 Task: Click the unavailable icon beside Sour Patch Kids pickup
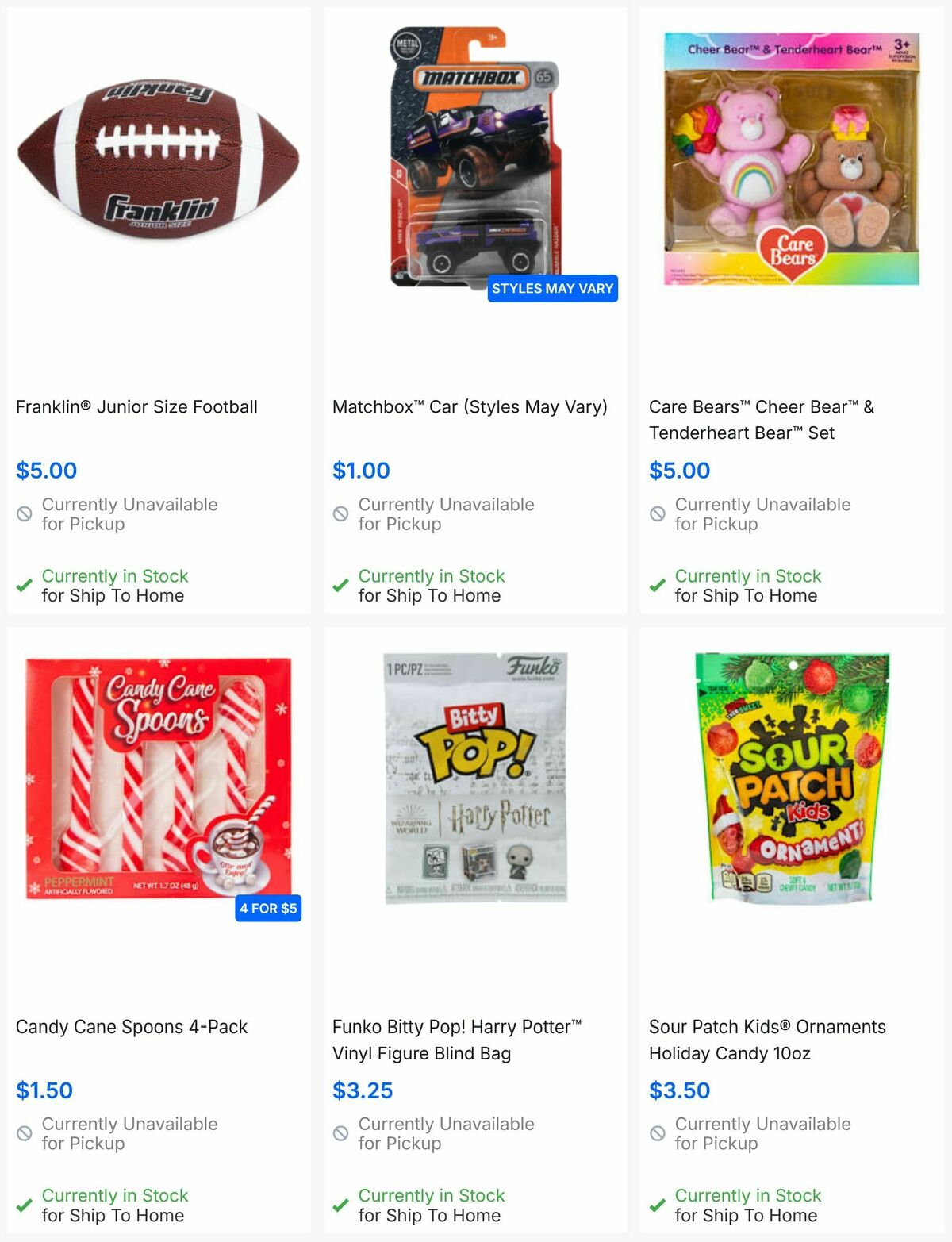point(657,1133)
